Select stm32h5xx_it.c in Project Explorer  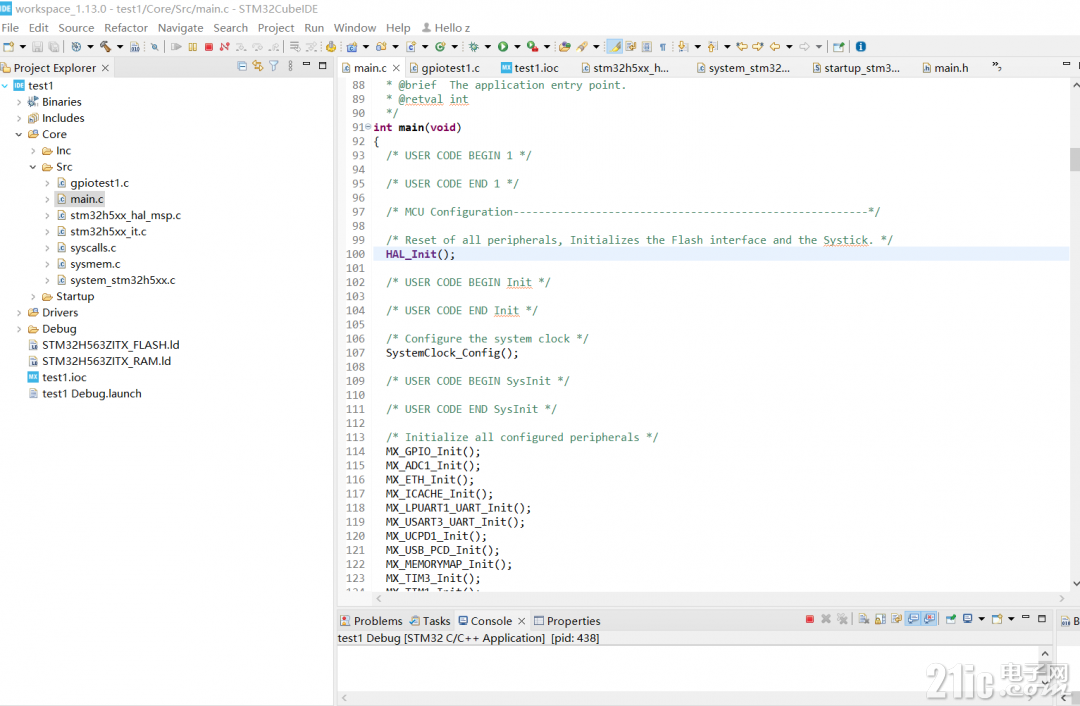(108, 231)
